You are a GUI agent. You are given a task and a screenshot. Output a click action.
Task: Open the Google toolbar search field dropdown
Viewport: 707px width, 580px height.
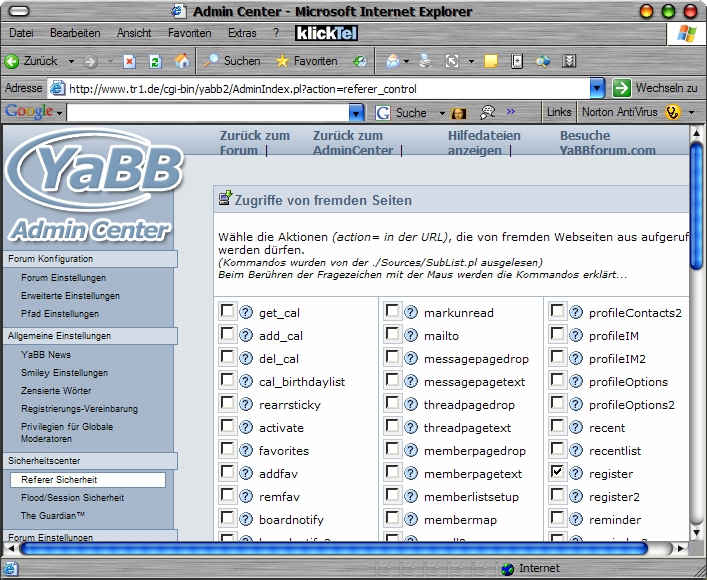[x=357, y=113]
